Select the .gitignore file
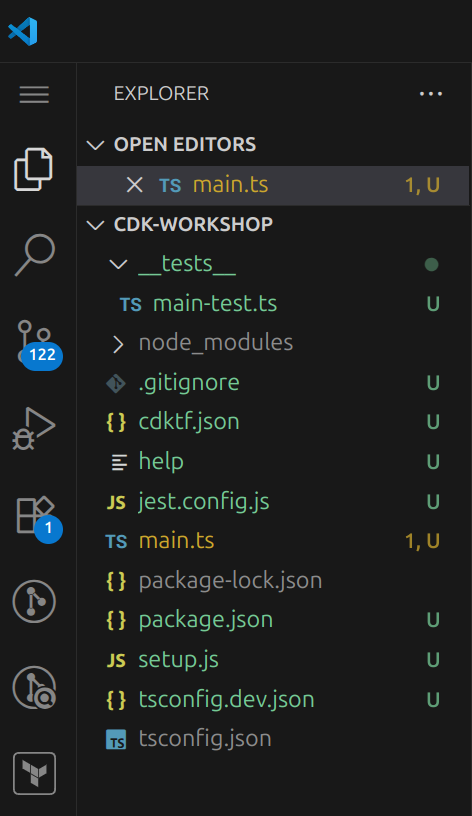Viewport: 472px width, 816px height. (x=273, y=383)
